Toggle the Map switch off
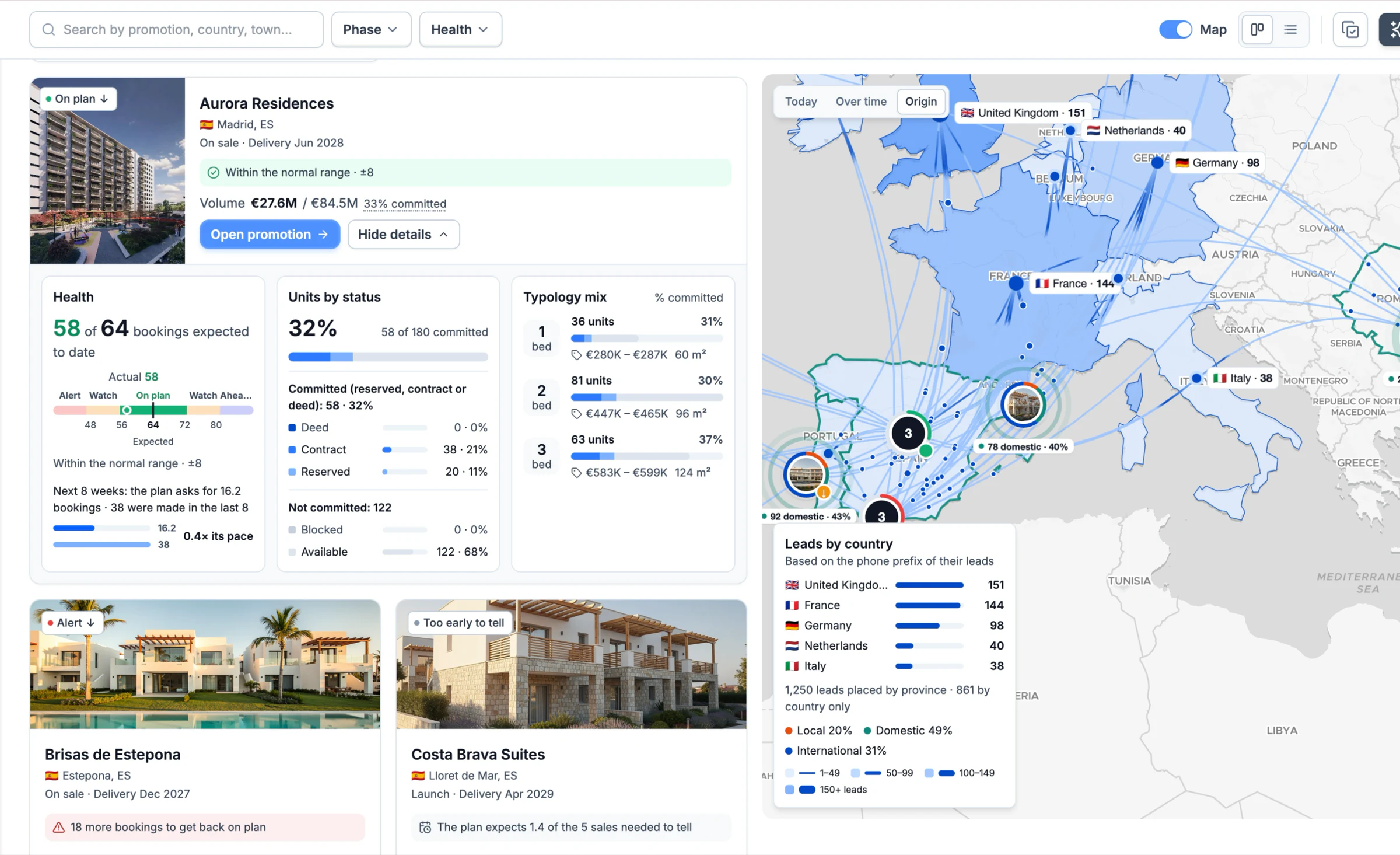 [1175, 29]
